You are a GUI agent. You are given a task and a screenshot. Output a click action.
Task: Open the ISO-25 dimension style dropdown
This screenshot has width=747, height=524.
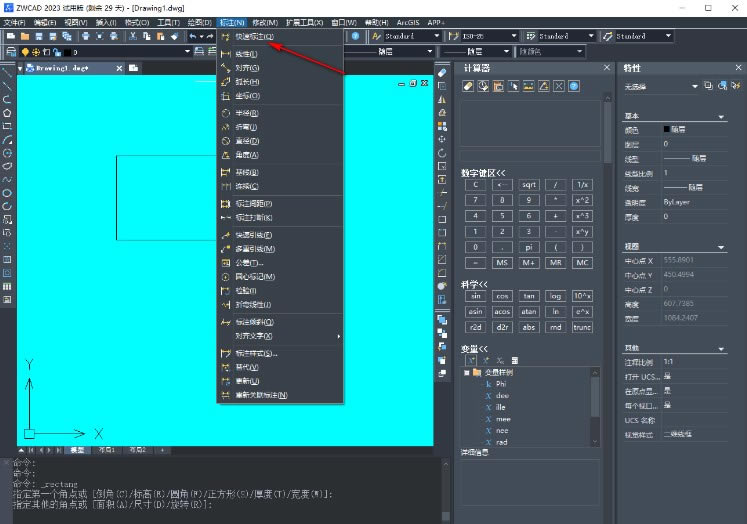click(x=514, y=36)
